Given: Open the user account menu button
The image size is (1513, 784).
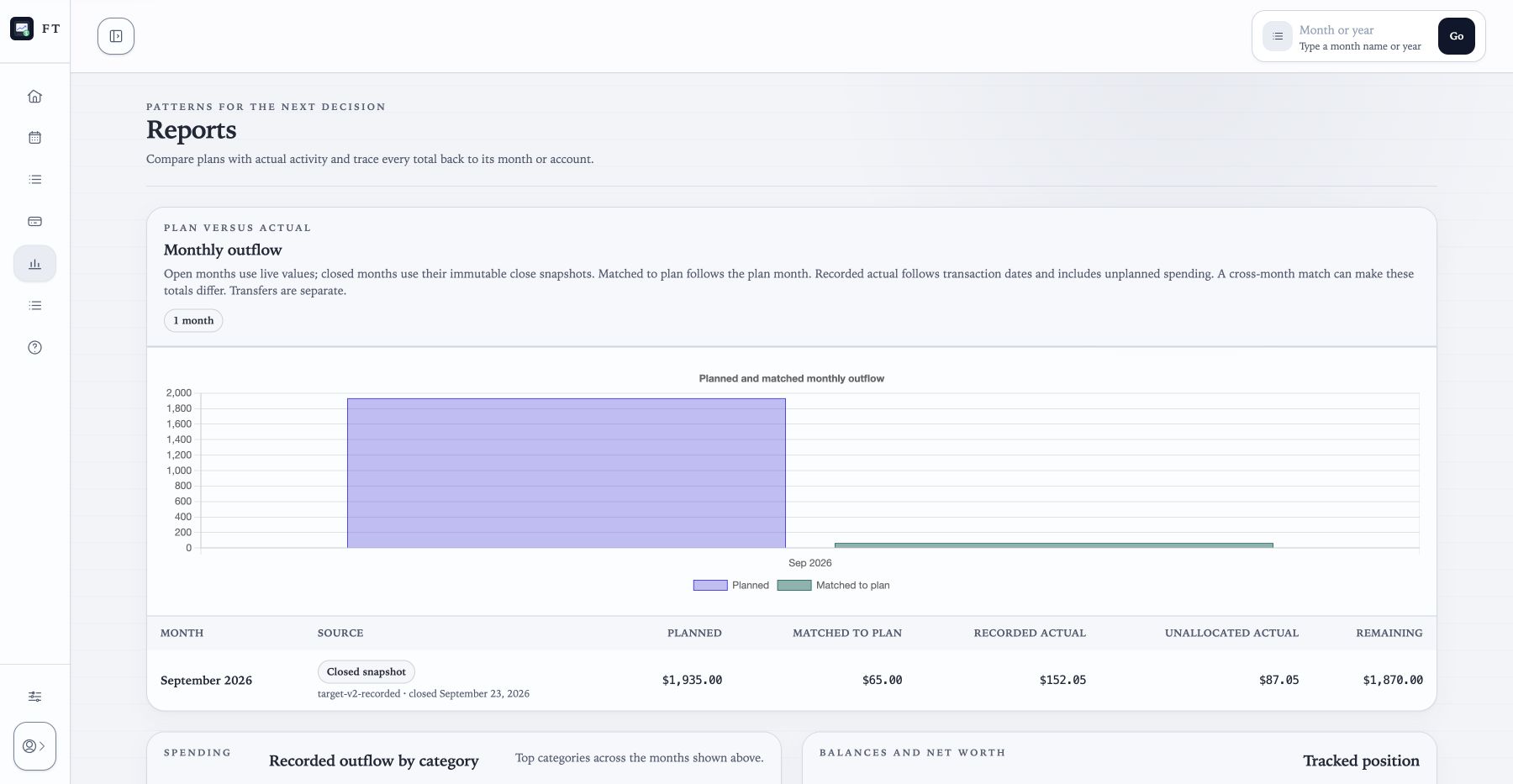Looking at the screenshot, I should click(x=34, y=746).
